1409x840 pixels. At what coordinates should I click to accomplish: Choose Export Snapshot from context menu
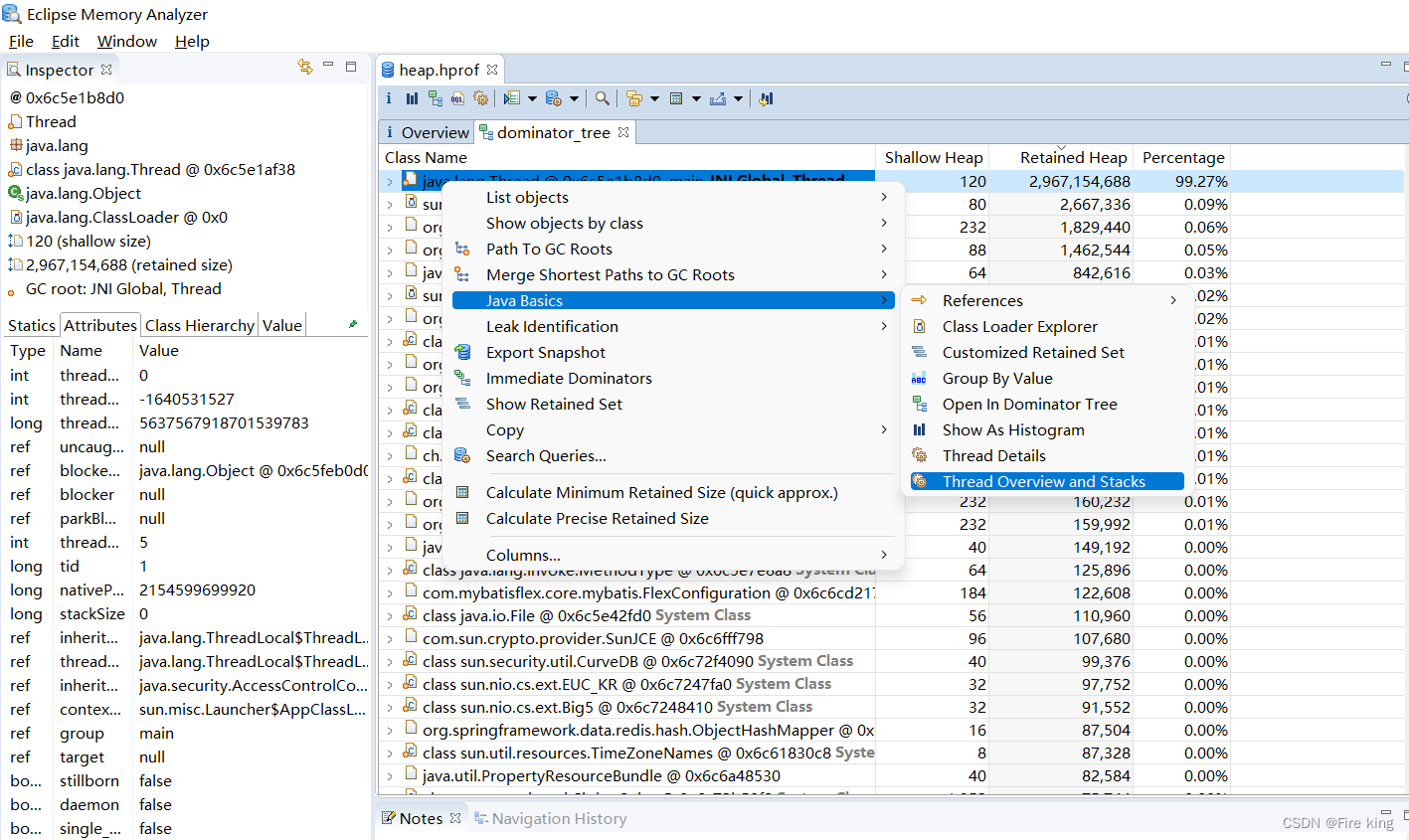click(672, 352)
